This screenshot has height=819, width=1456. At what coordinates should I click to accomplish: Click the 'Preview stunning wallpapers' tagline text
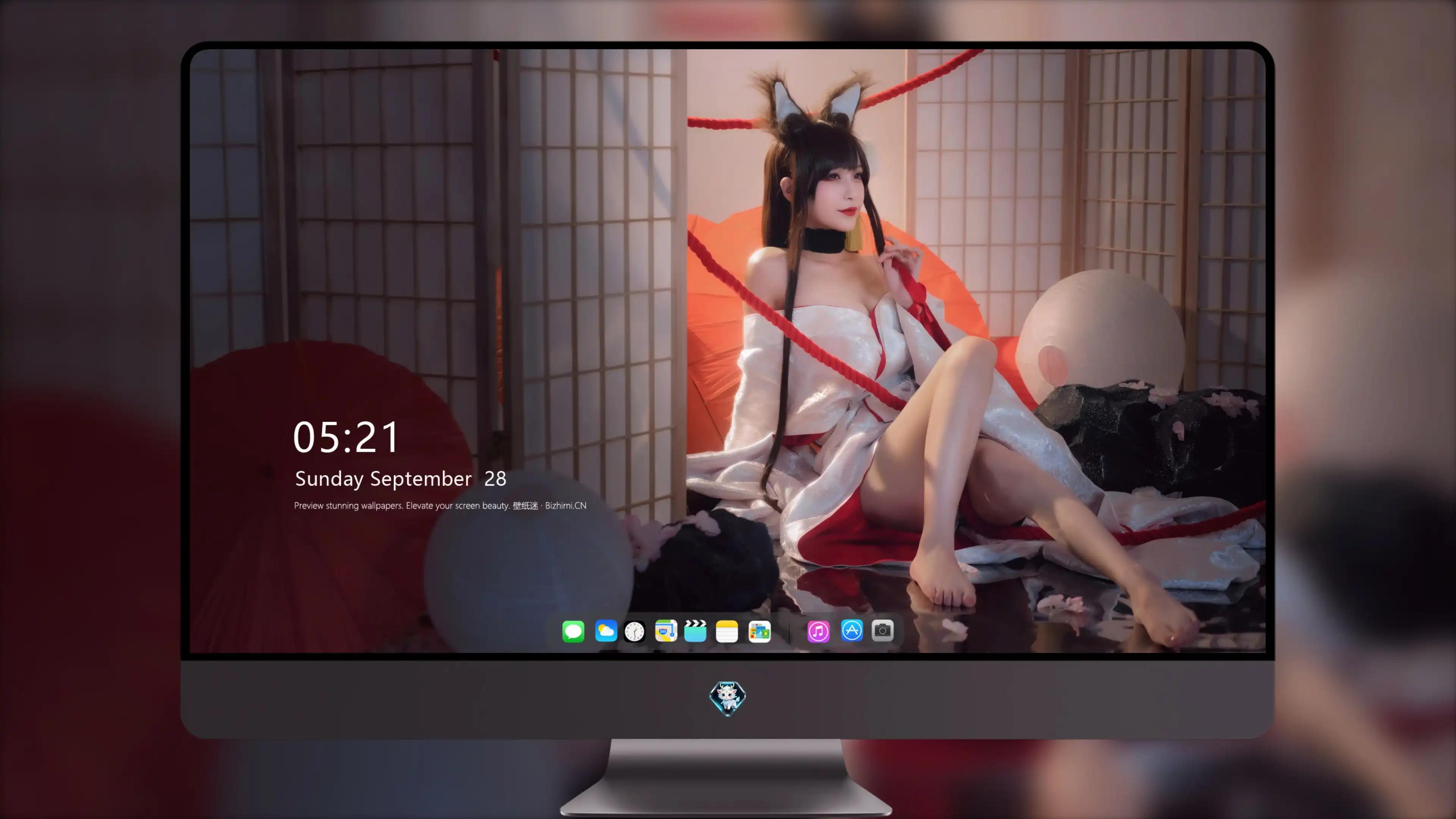pos(440,505)
